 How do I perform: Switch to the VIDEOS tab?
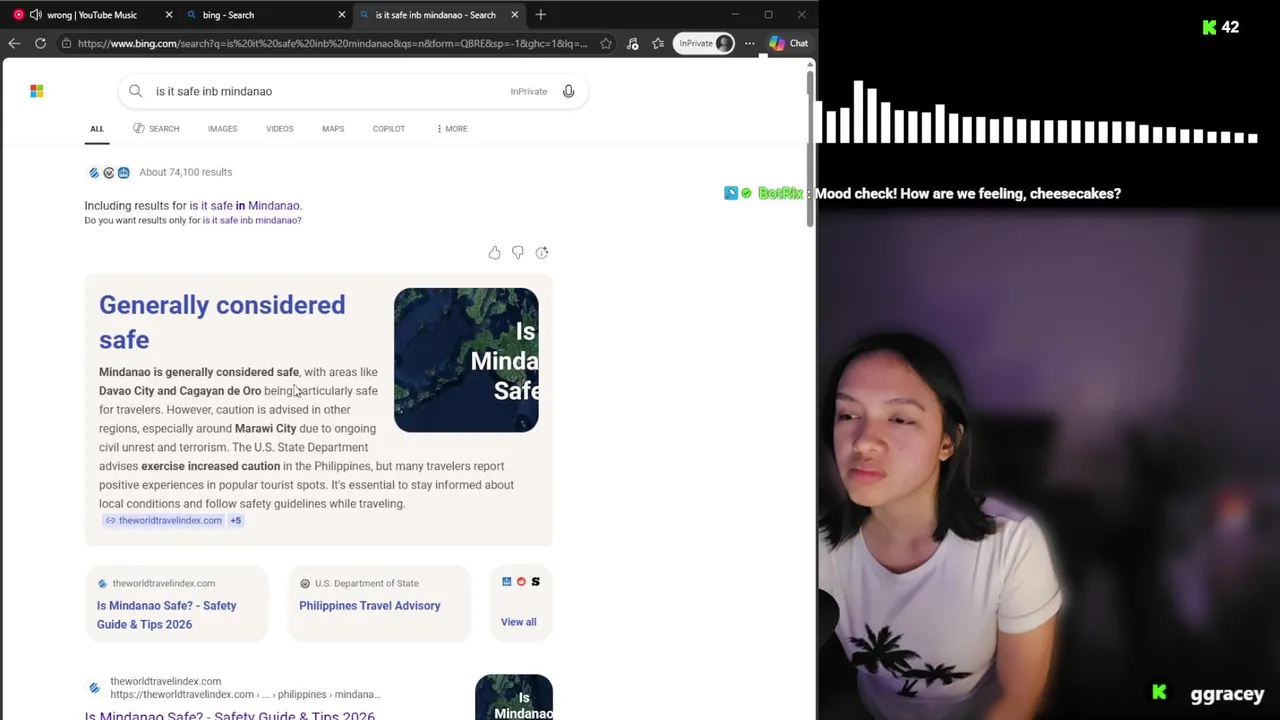click(279, 129)
